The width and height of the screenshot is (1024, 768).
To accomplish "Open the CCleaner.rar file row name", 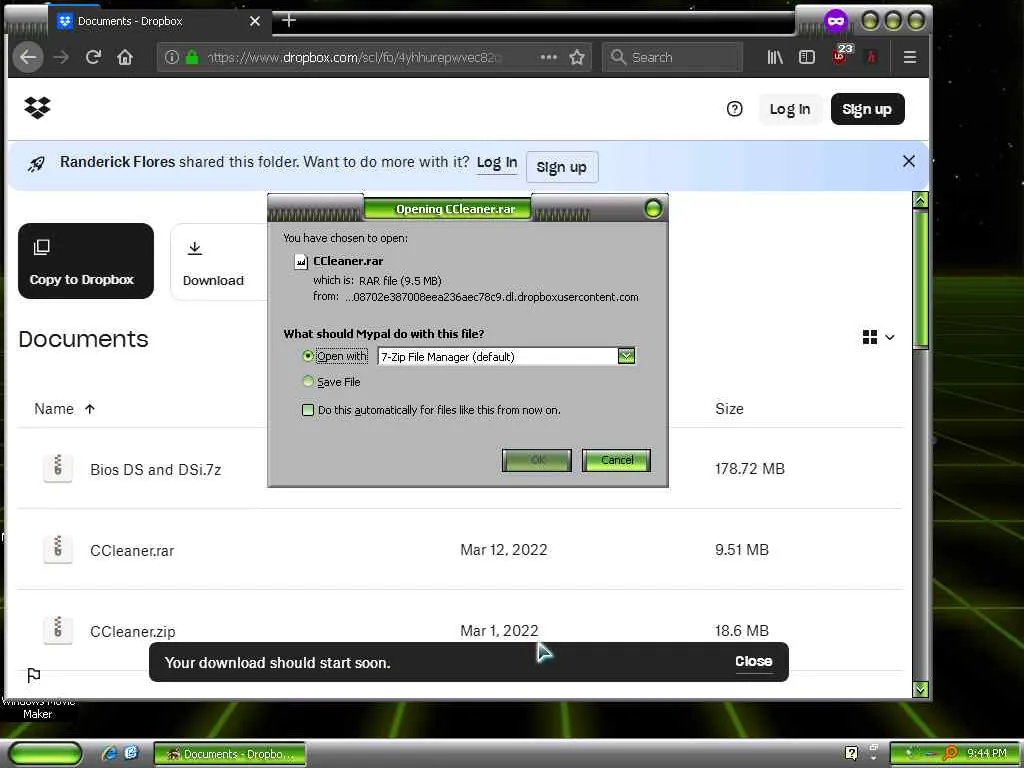I will coord(132,551).
